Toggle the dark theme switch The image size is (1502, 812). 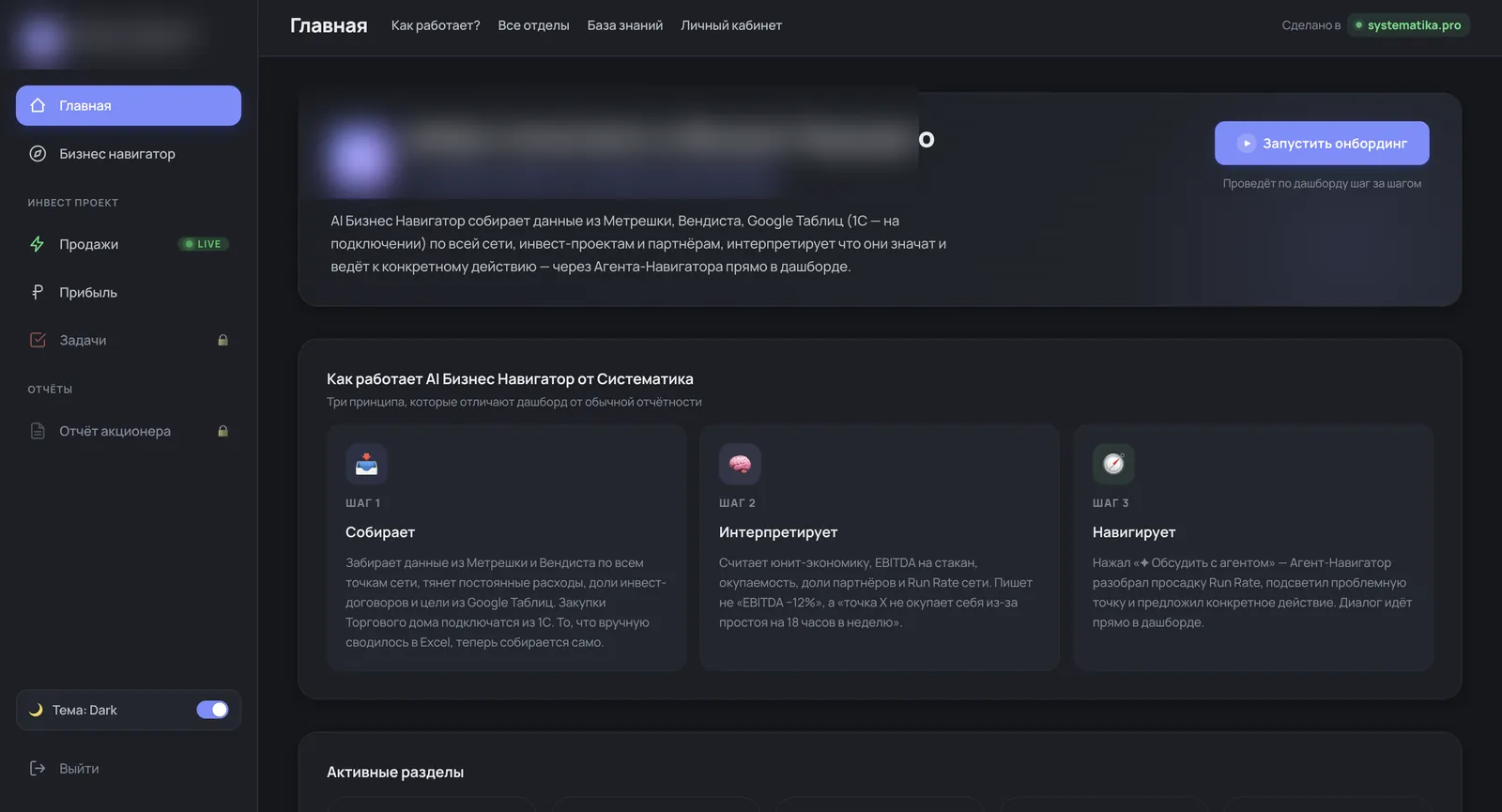[x=212, y=710]
